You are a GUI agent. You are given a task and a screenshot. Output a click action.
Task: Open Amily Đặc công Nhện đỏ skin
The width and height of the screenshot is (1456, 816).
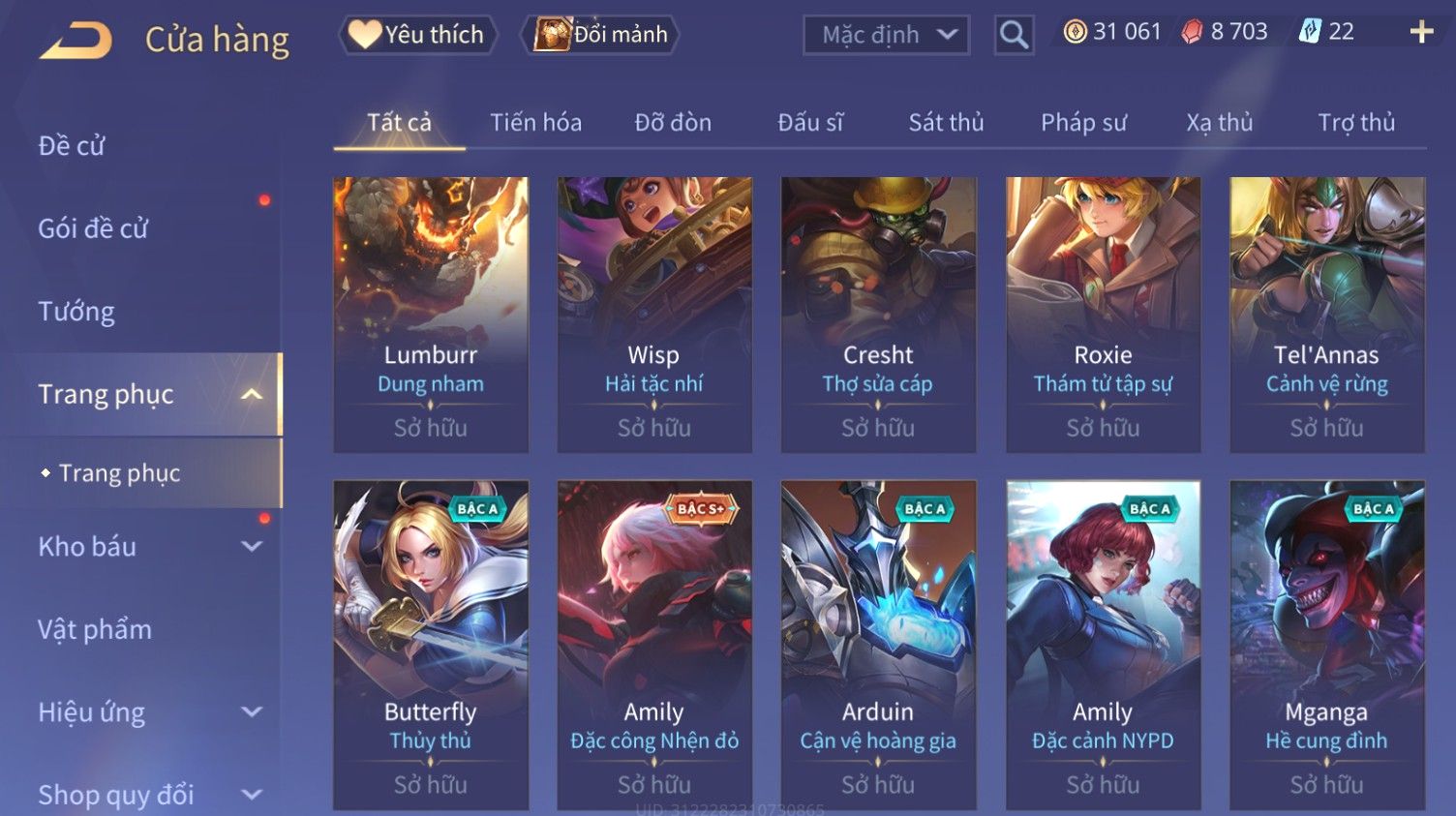[654, 645]
